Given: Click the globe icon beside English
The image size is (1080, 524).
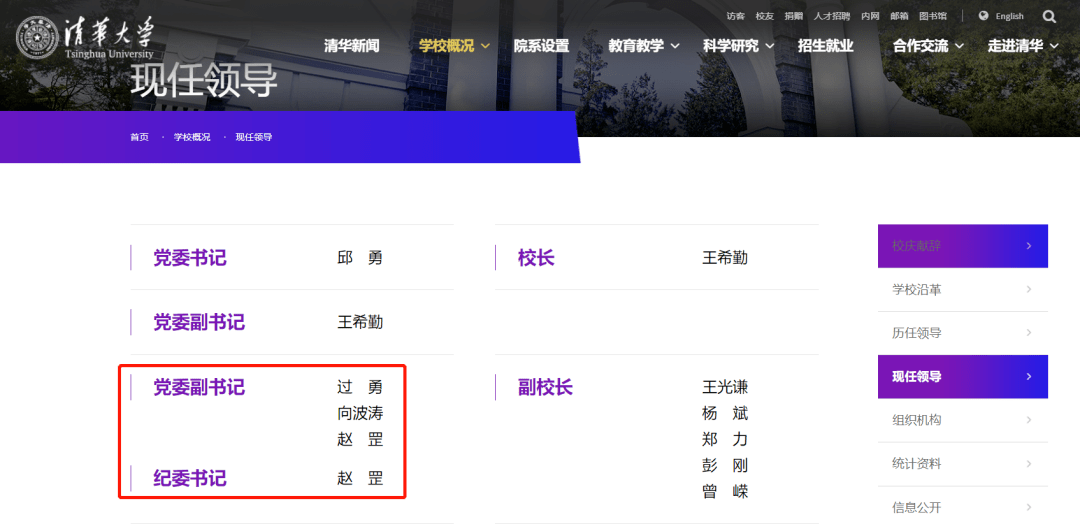Looking at the screenshot, I should point(984,16).
